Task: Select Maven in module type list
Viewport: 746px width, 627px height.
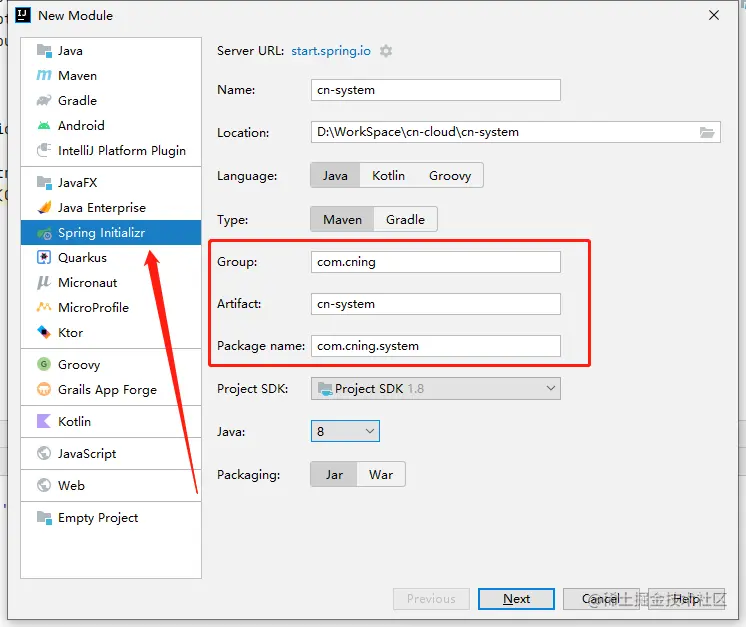Action: (x=111, y=75)
